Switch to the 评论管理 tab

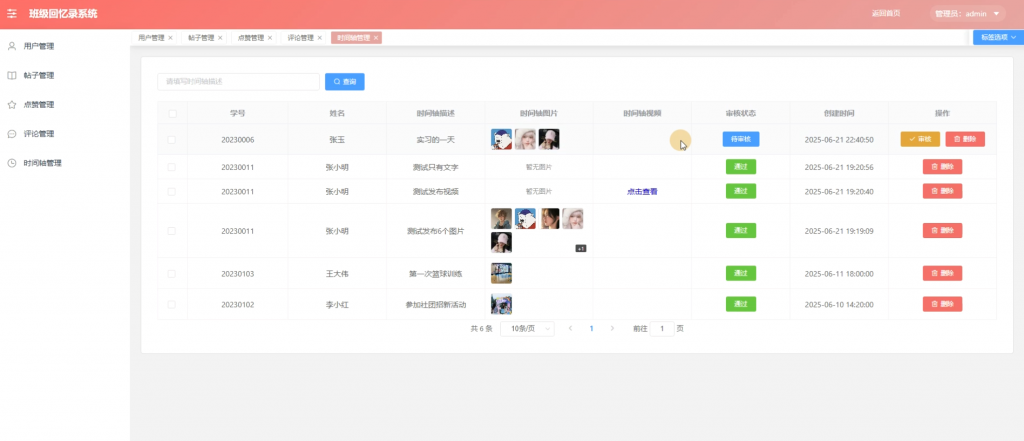(300, 38)
